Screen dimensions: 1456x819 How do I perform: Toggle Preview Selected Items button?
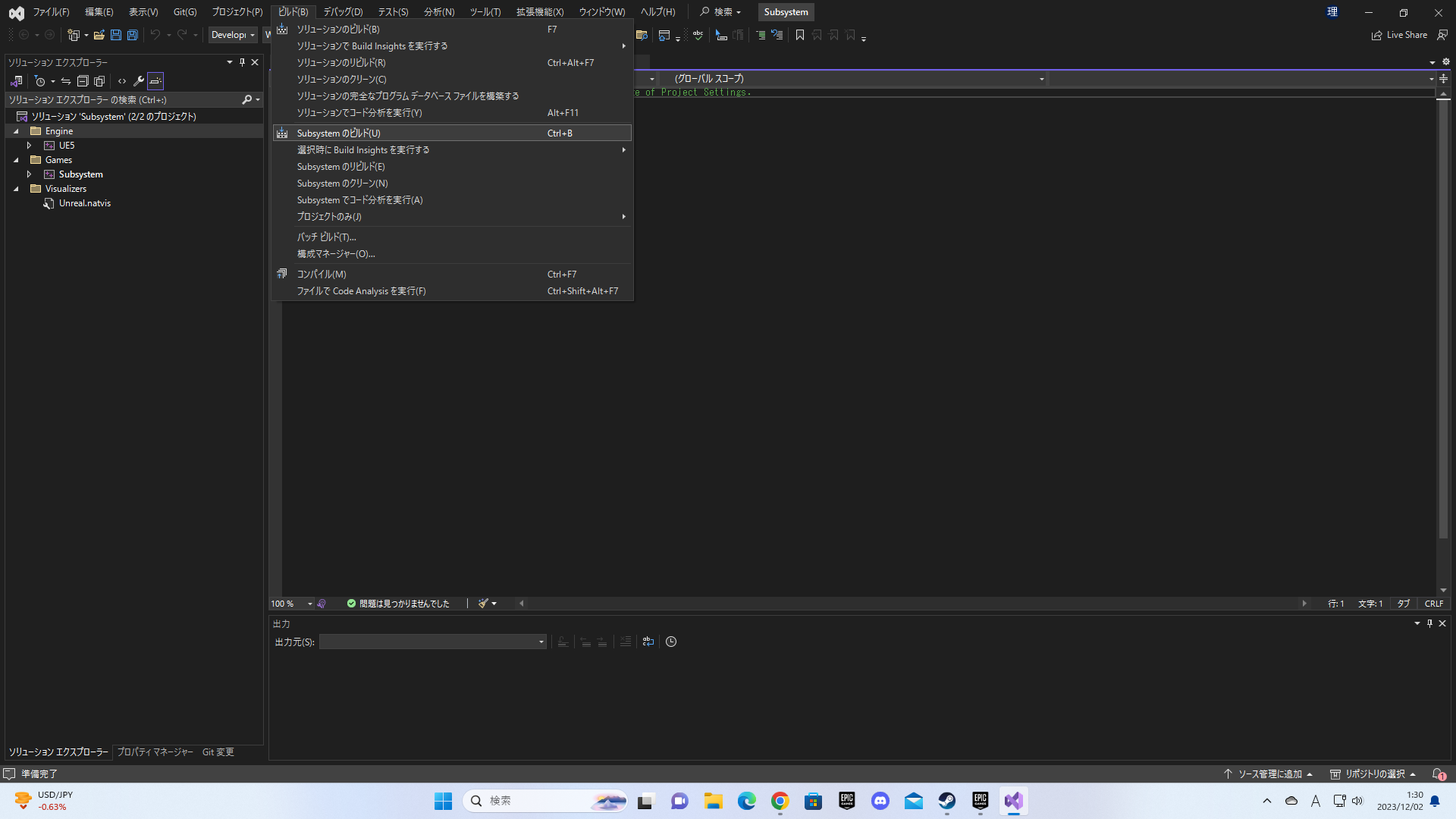click(x=155, y=81)
